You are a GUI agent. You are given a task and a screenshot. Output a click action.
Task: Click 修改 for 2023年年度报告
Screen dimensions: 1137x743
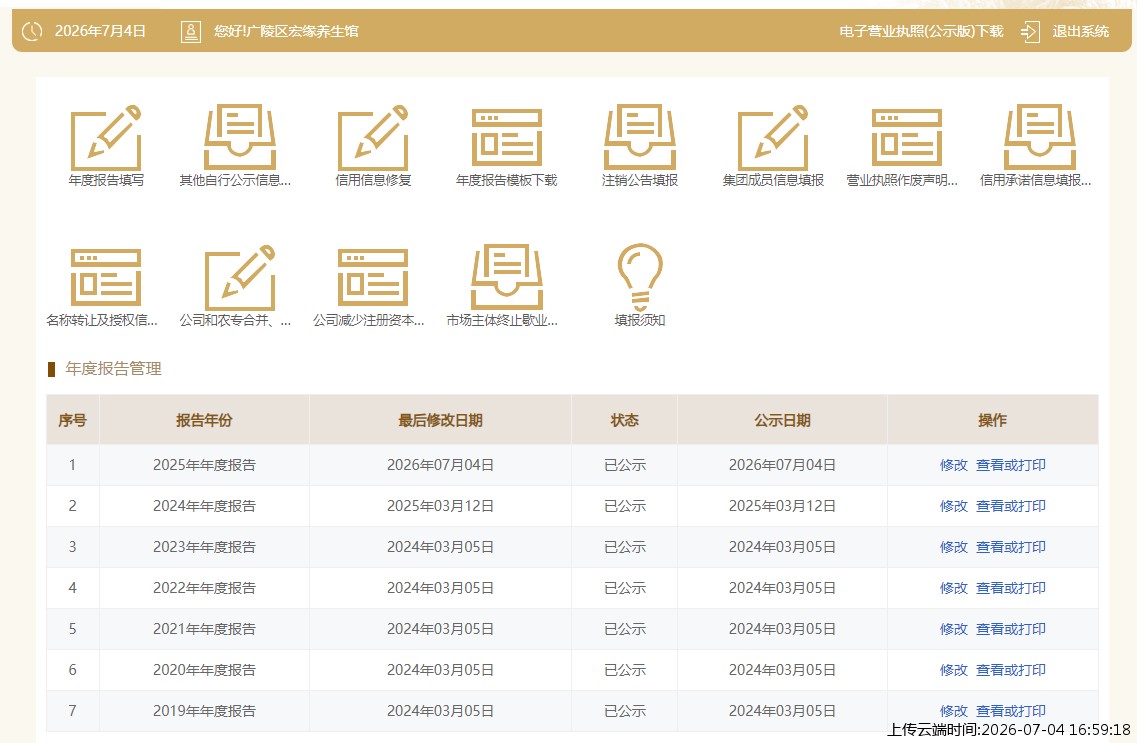pyautogui.click(x=954, y=547)
